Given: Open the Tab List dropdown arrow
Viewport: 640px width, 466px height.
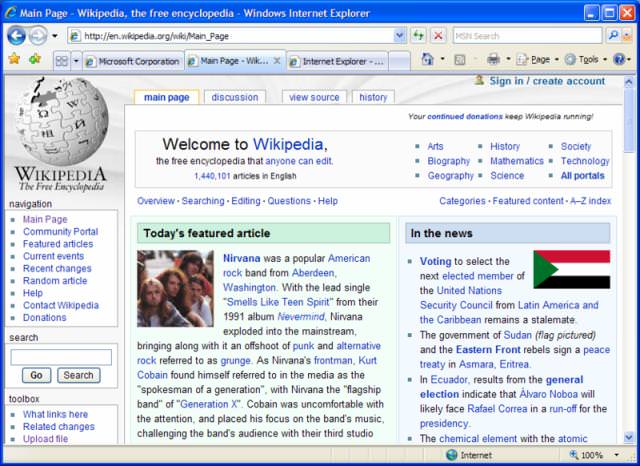Looking at the screenshot, I should pyautogui.click(x=76, y=61).
